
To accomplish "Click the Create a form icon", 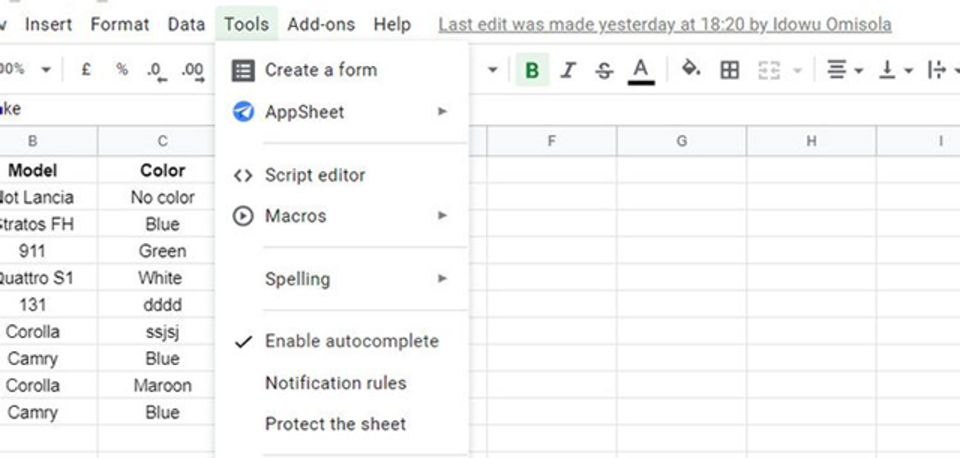I will [242, 70].
